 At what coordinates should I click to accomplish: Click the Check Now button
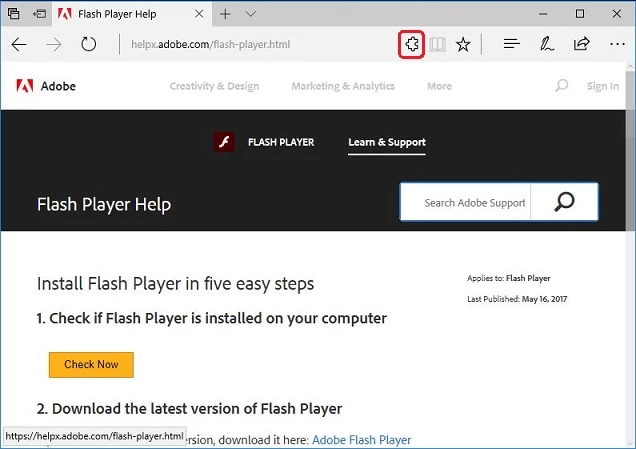pyautogui.click(x=91, y=365)
